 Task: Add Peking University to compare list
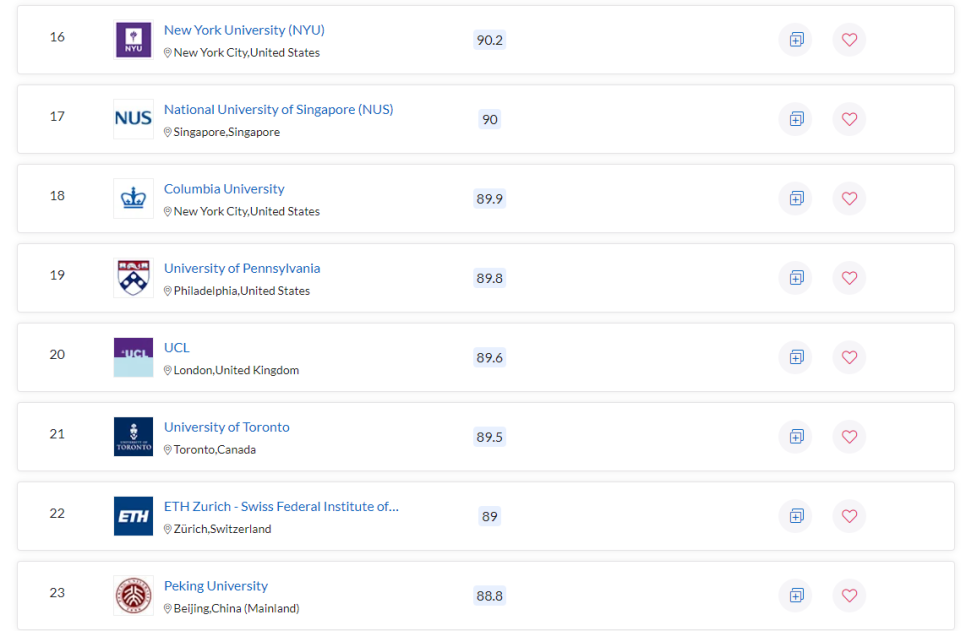click(796, 595)
